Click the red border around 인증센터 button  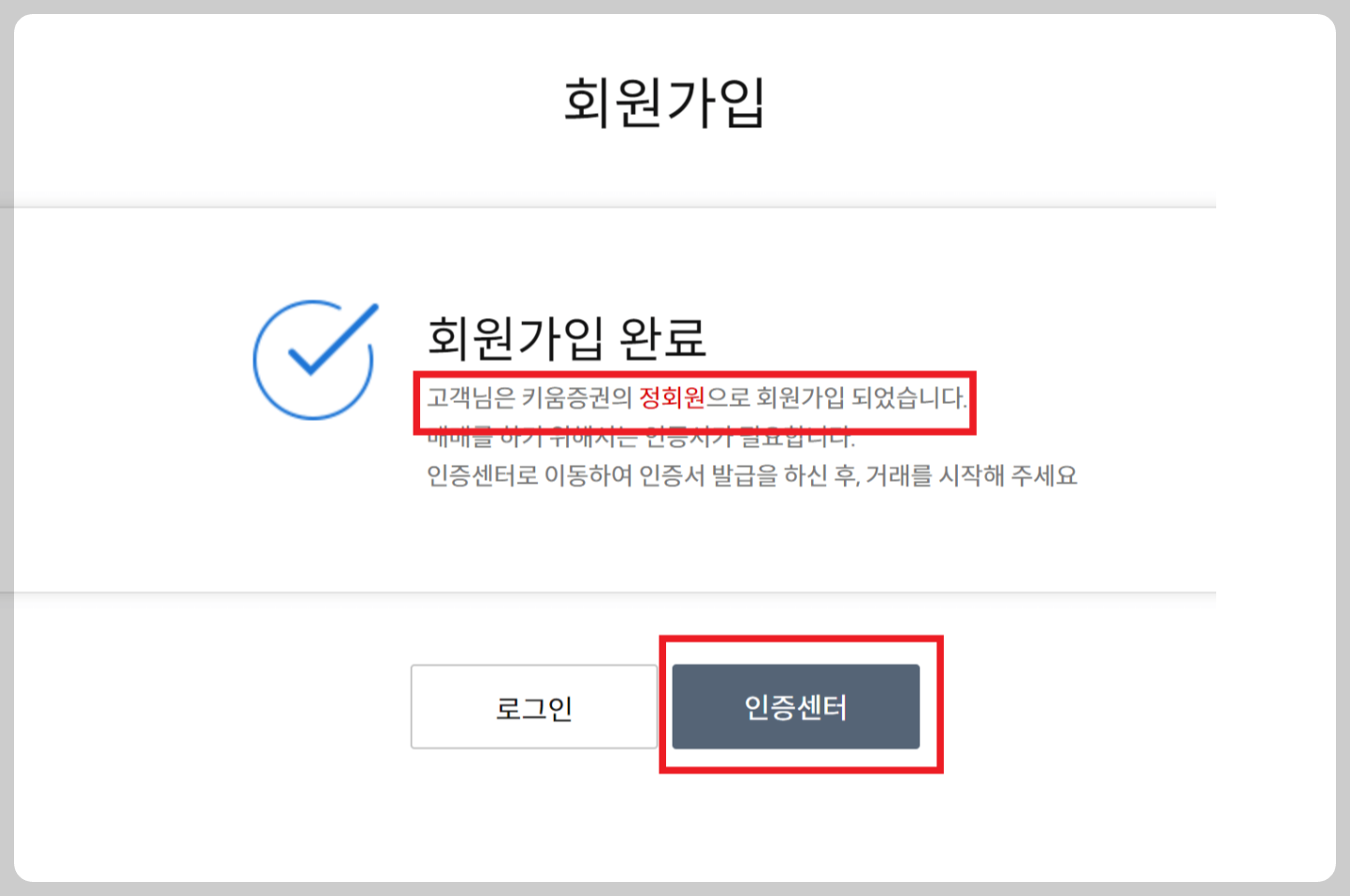click(802, 638)
